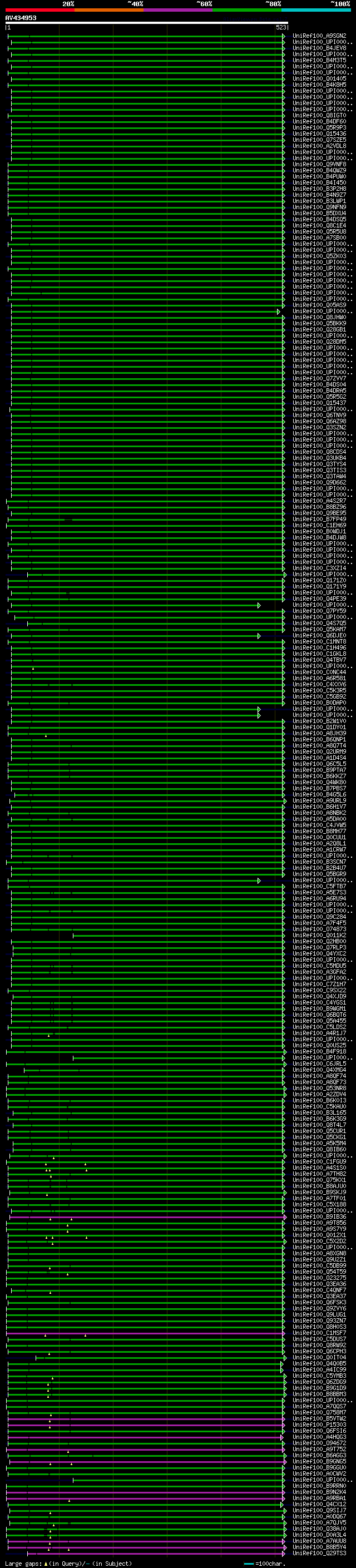
Task: Click the purple ~60% identity legend segment
Action: pyautogui.click(x=179, y=10)
